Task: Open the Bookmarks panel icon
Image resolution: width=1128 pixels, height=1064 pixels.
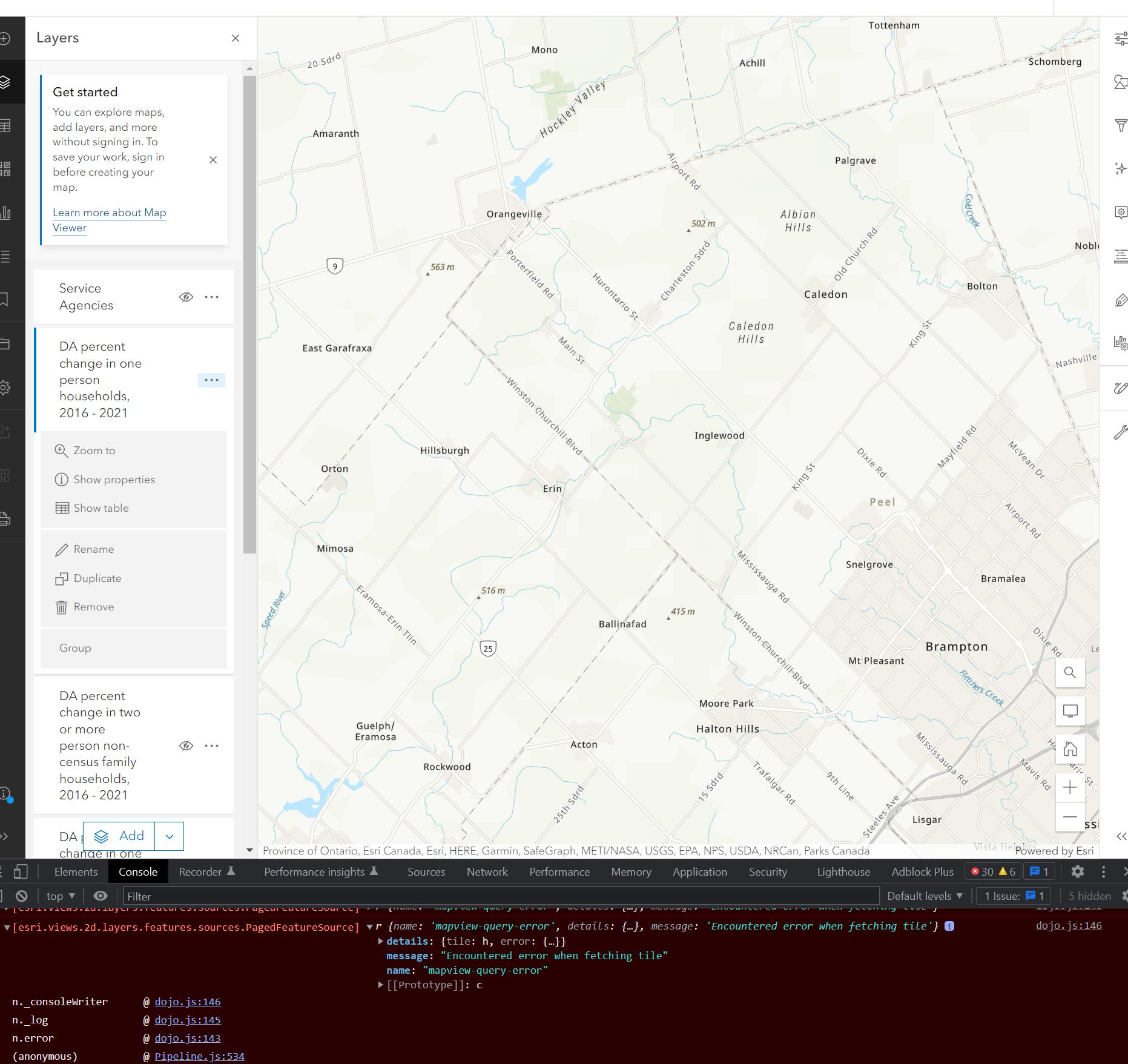Action: coord(8,299)
